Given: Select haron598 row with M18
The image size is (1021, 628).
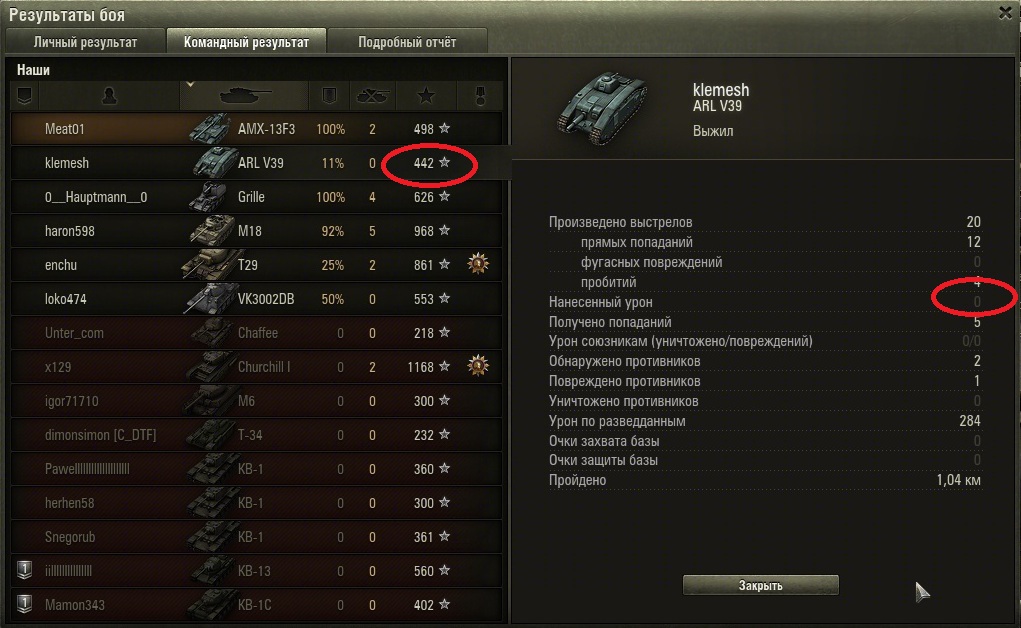Looking at the screenshot, I should tap(257, 231).
